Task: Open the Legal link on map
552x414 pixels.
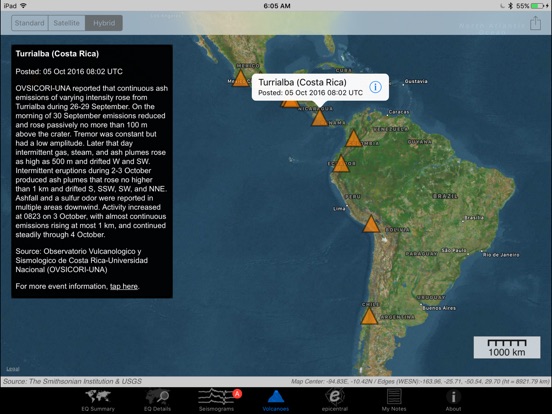Action: [x=13, y=369]
